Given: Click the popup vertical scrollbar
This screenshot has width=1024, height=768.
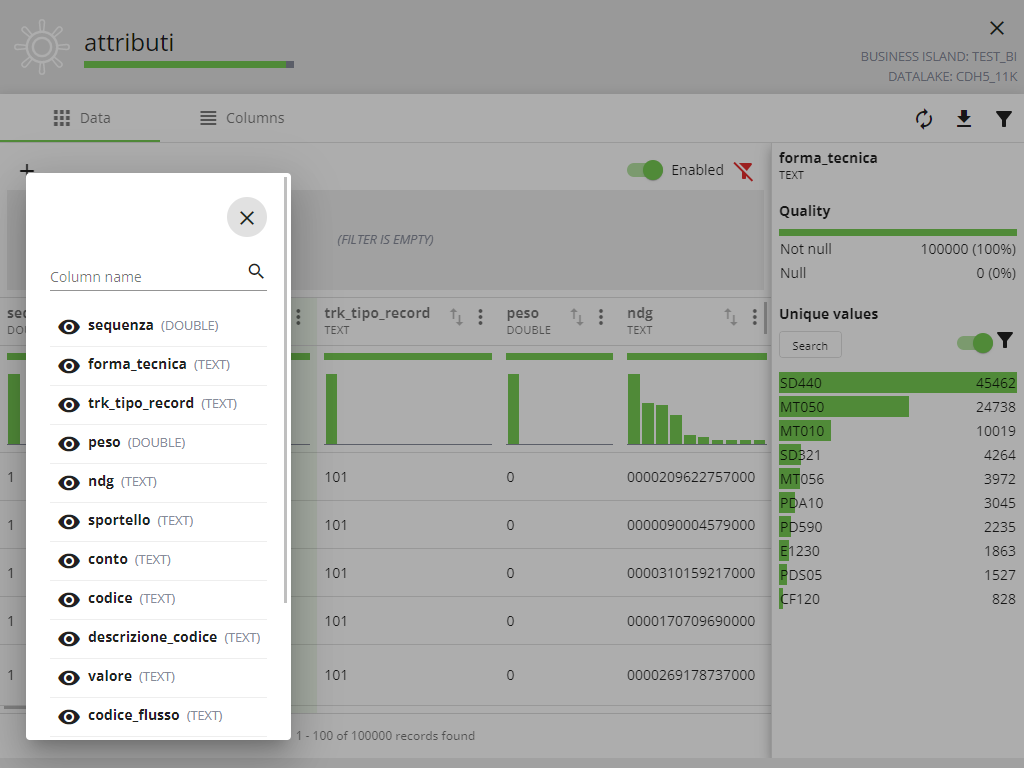Looking at the screenshot, I should click(285, 390).
